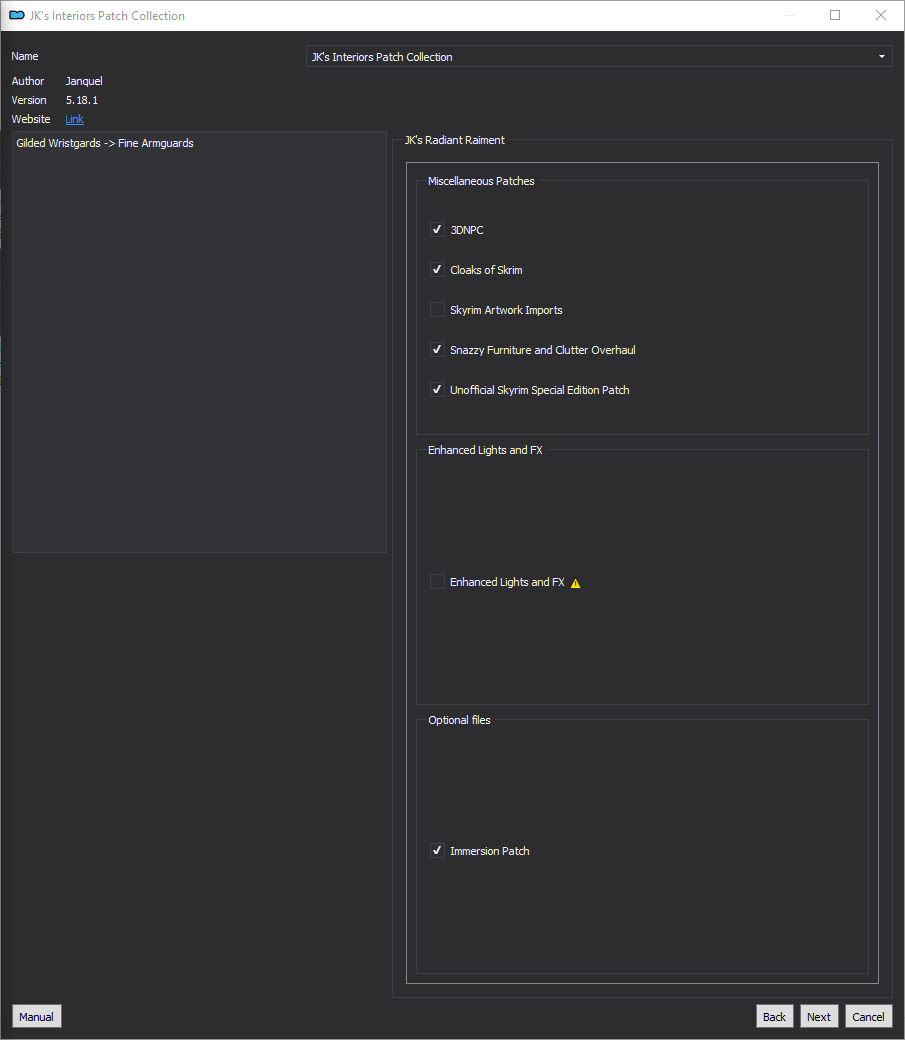Screen dimensions: 905x1040
Task: Click the JK's Interiors Patch Collection combo box
Action: click(x=599, y=56)
